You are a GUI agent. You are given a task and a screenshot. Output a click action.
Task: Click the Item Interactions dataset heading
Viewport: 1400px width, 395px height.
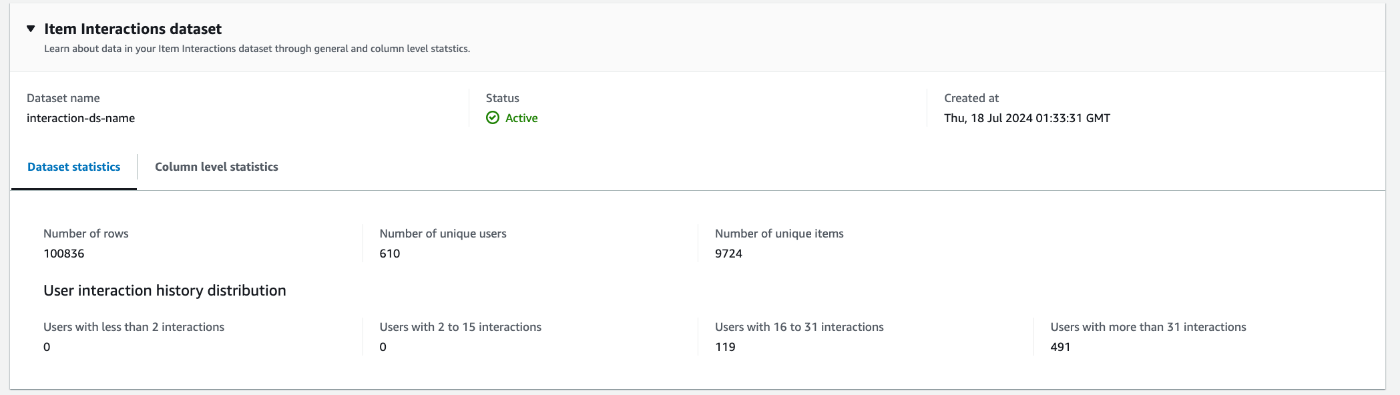click(133, 30)
